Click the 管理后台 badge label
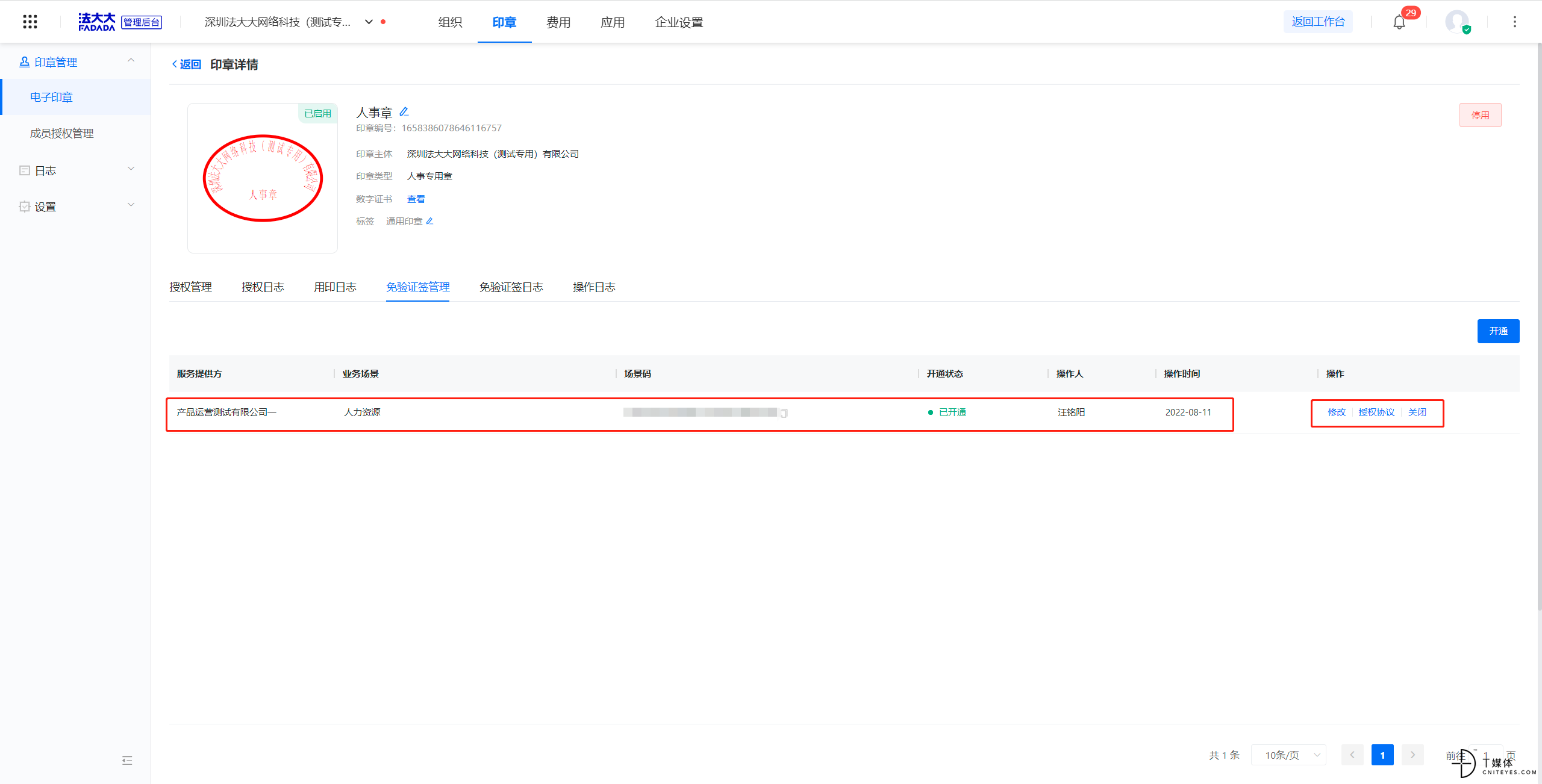 point(142,22)
